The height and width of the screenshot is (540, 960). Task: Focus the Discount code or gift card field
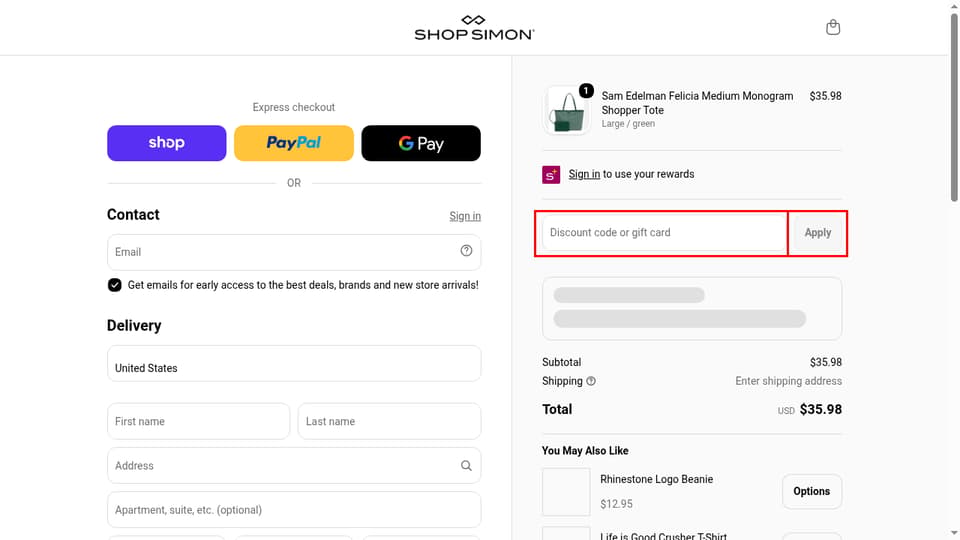tap(664, 233)
